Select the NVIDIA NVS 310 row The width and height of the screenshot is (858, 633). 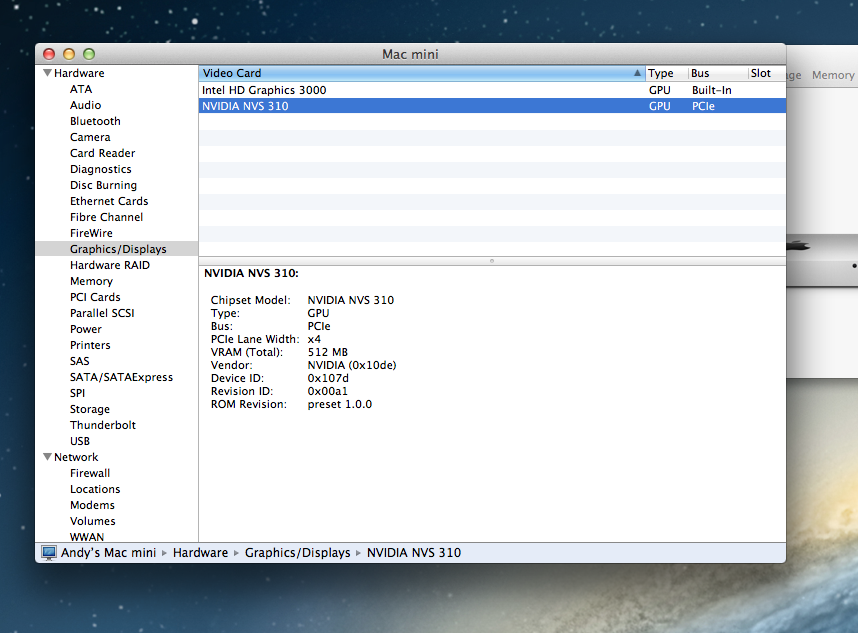click(x=492, y=106)
